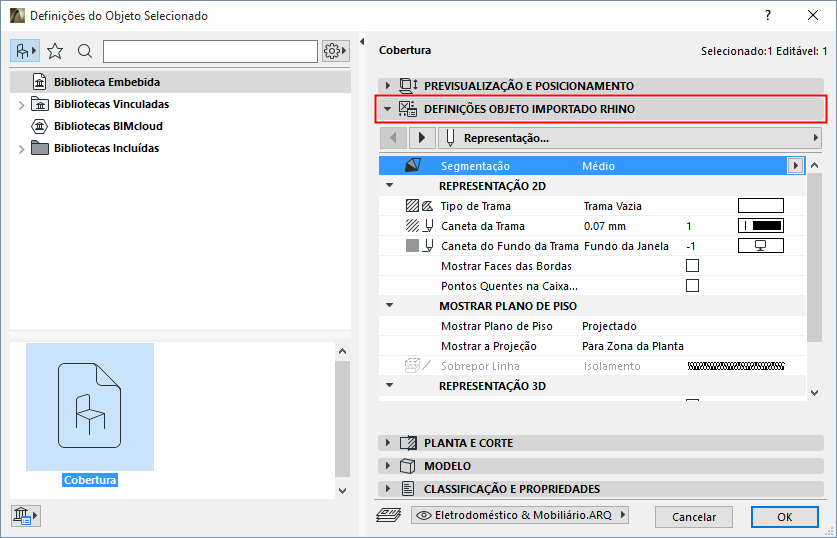Image resolution: width=837 pixels, height=538 pixels.
Task: Click the Classificação e Propriedades list icon
Action: pos(408,488)
